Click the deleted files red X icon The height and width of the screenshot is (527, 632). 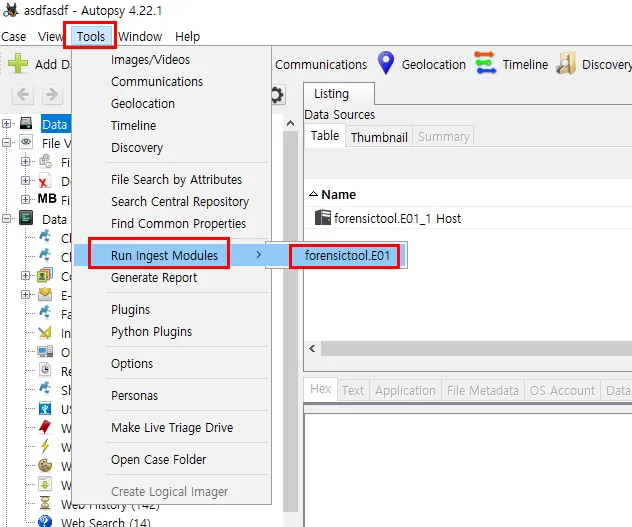coord(44,181)
